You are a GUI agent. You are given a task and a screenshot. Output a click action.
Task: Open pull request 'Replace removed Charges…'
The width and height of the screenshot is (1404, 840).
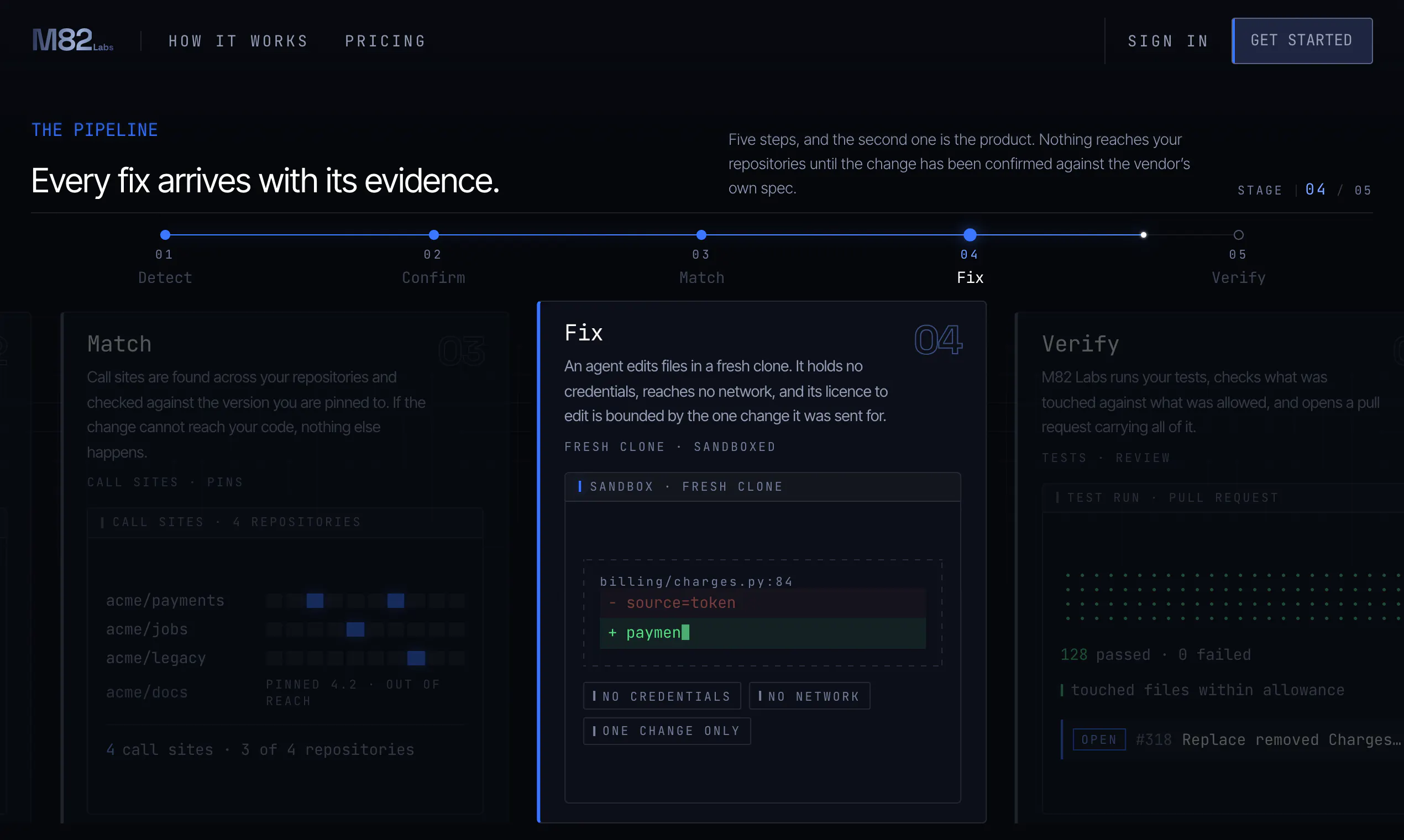pyautogui.click(x=1291, y=740)
